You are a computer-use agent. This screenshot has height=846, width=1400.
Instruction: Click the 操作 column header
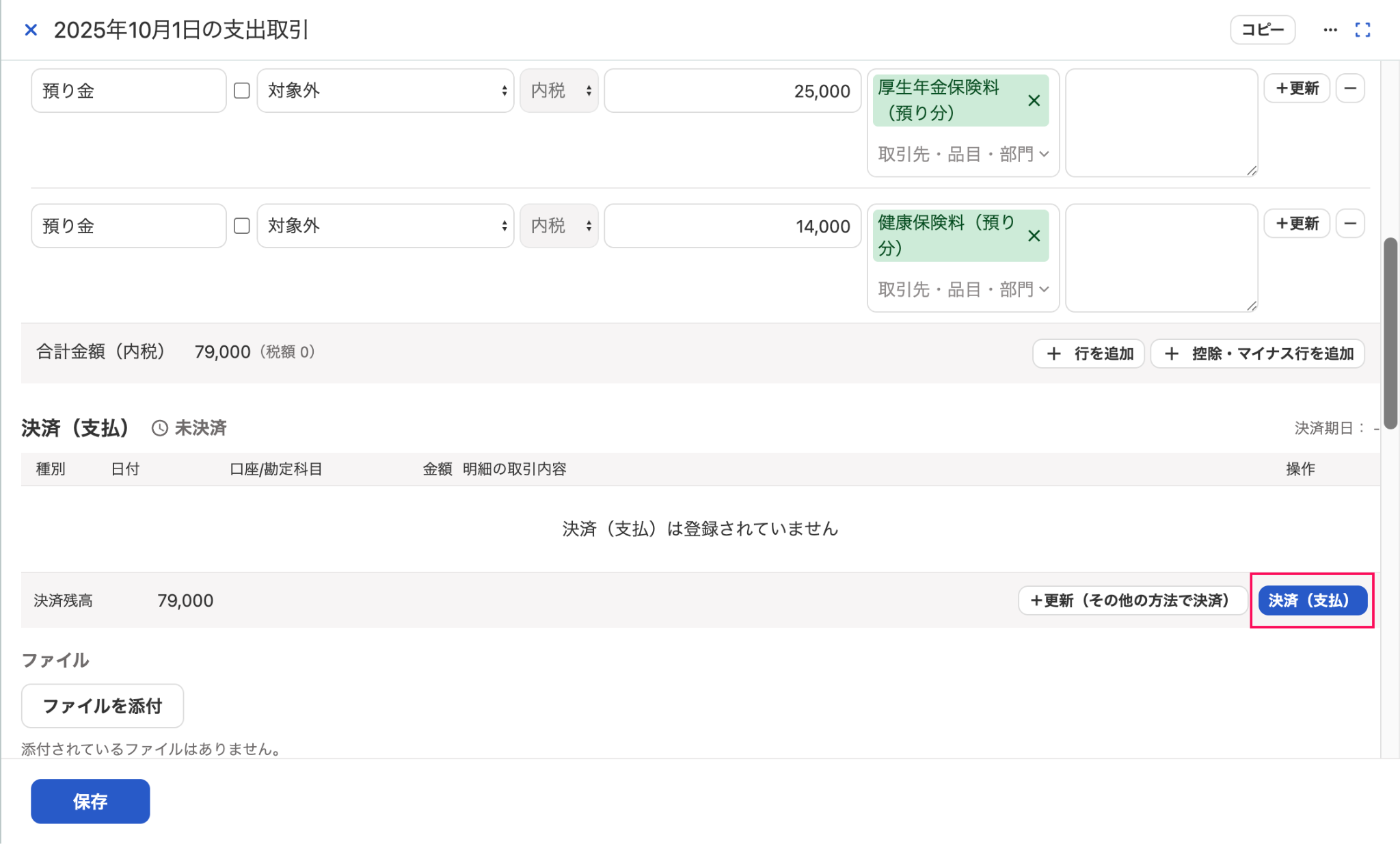pos(1300,469)
